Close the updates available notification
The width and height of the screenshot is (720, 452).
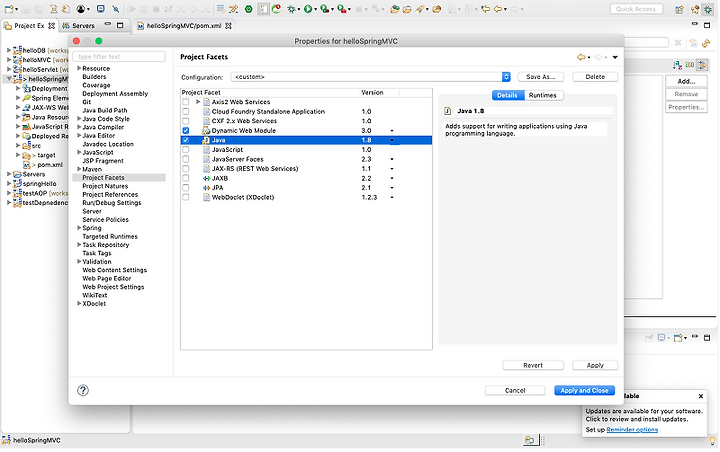point(701,396)
